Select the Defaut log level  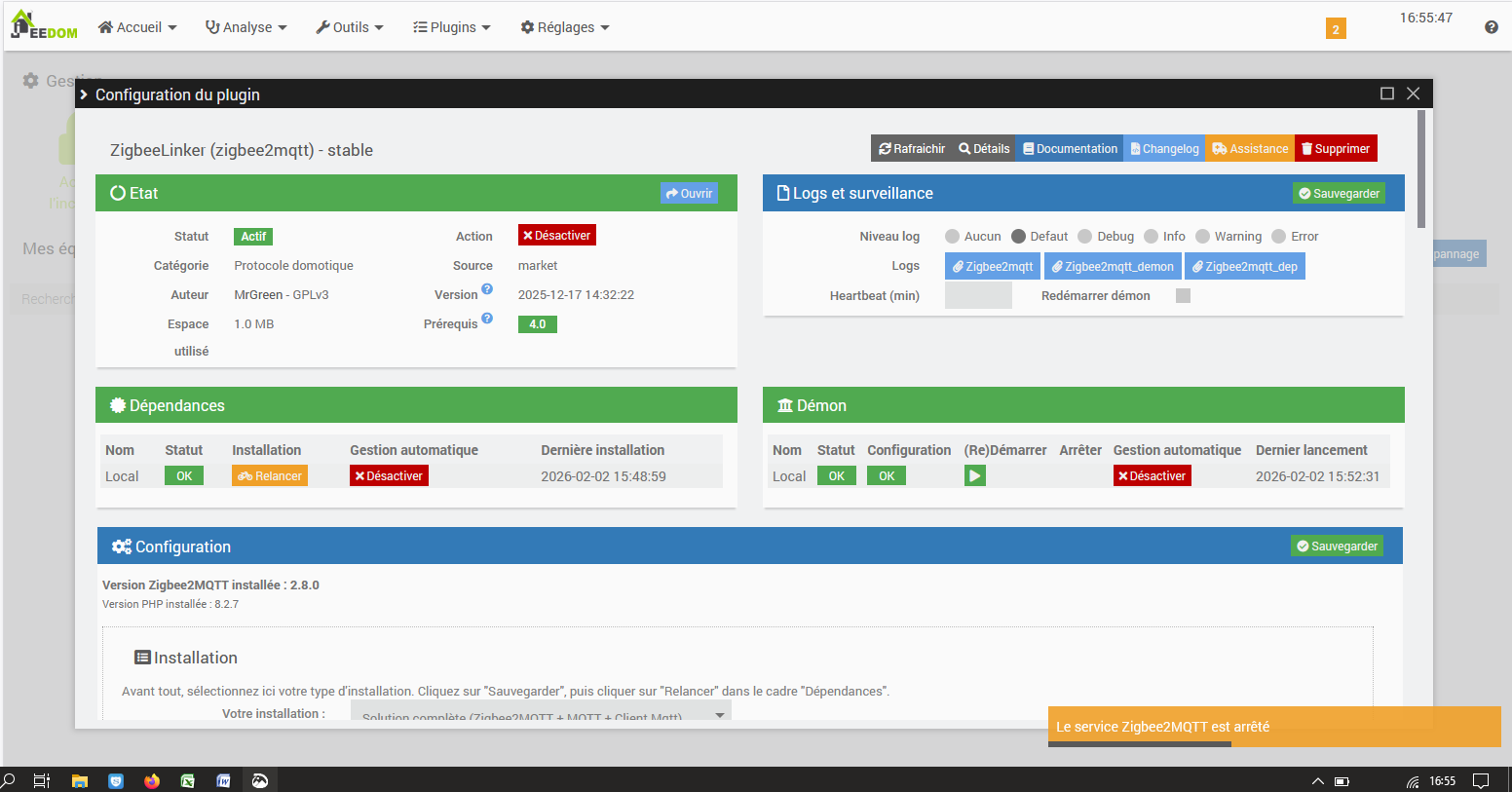pos(1018,237)
